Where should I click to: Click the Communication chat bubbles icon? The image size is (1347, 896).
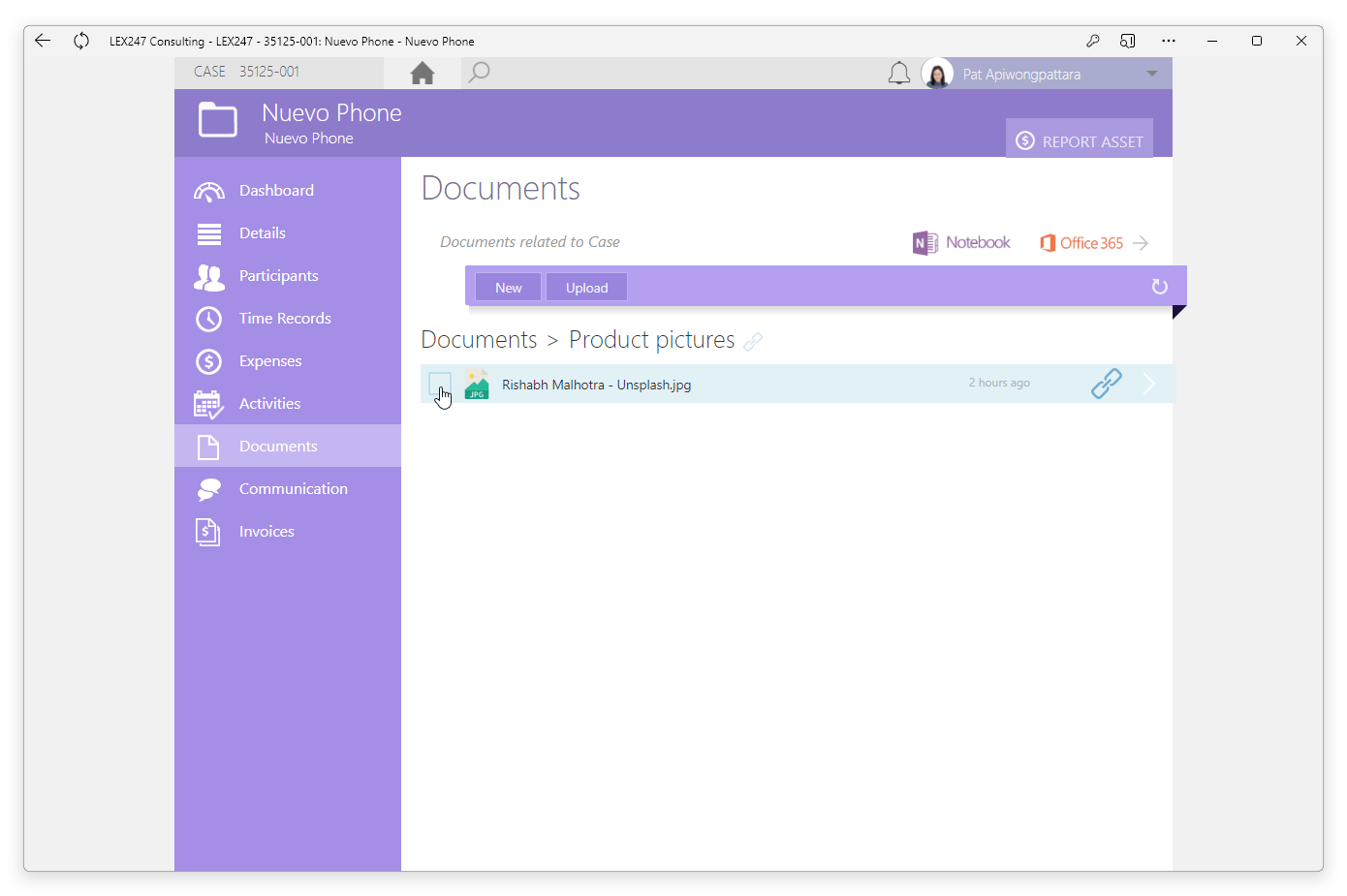(x=209, y=489)
